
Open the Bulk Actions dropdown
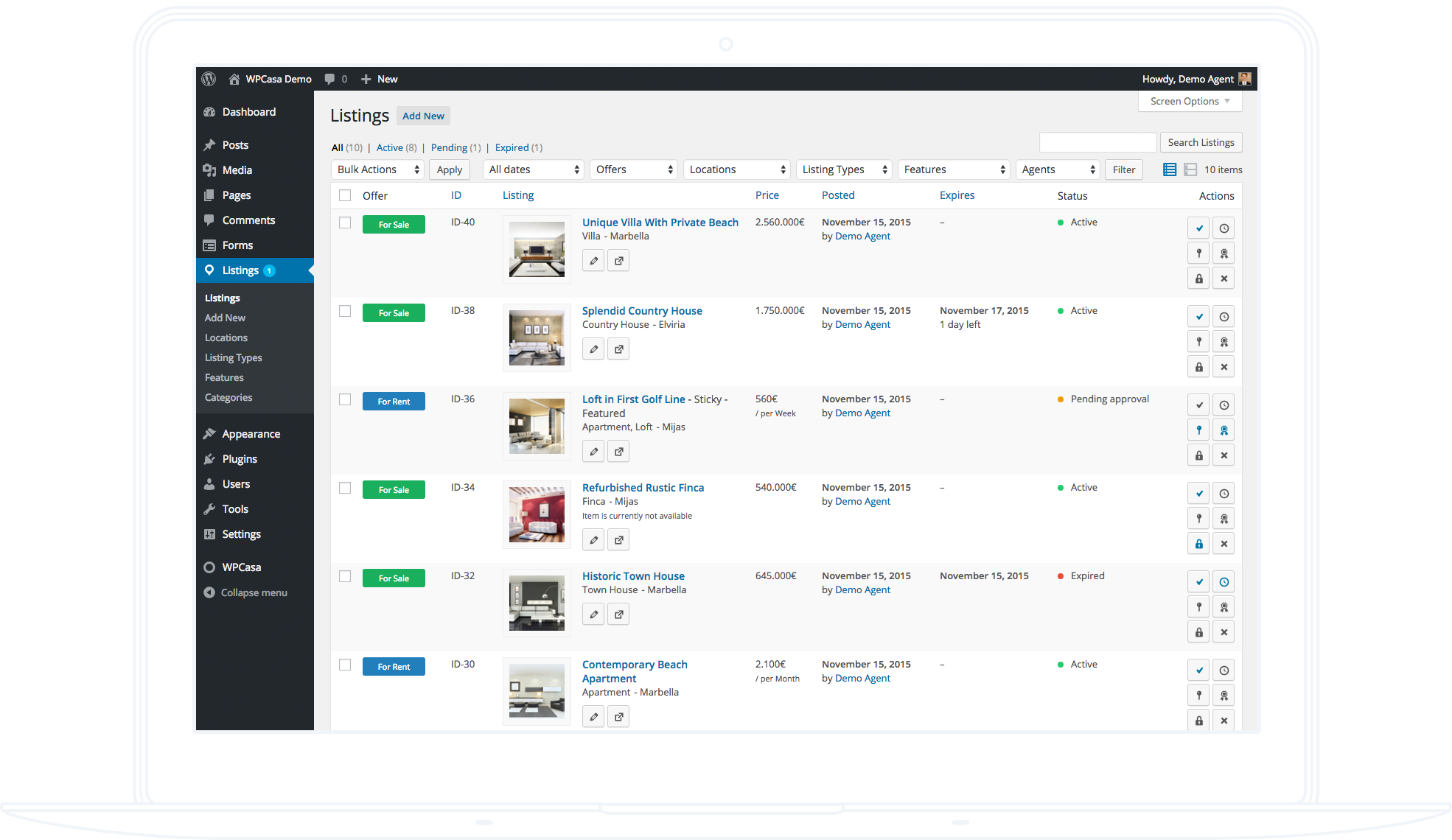point(377,169)
